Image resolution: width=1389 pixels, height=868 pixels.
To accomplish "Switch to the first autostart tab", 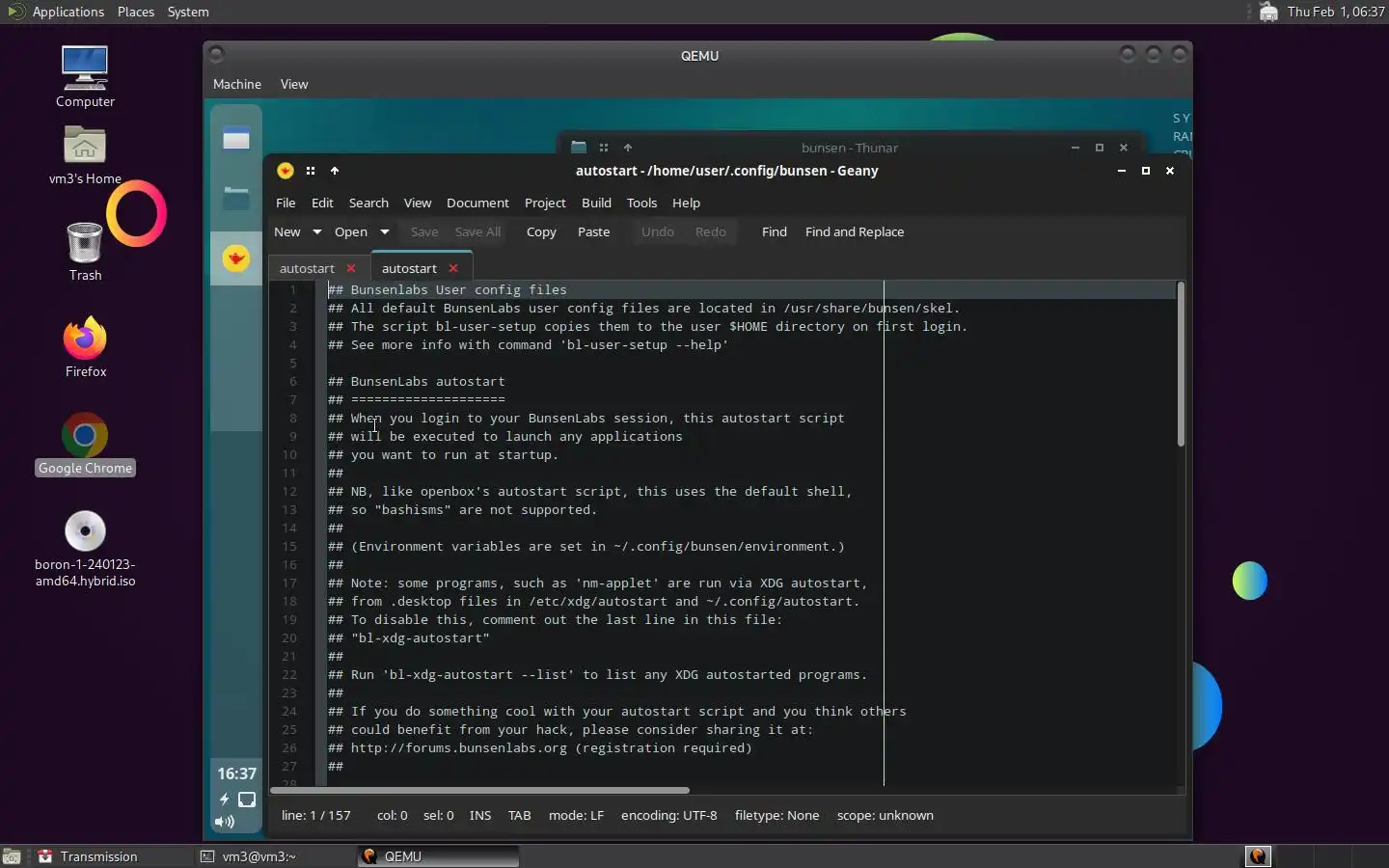I will (x=307, y=268).
